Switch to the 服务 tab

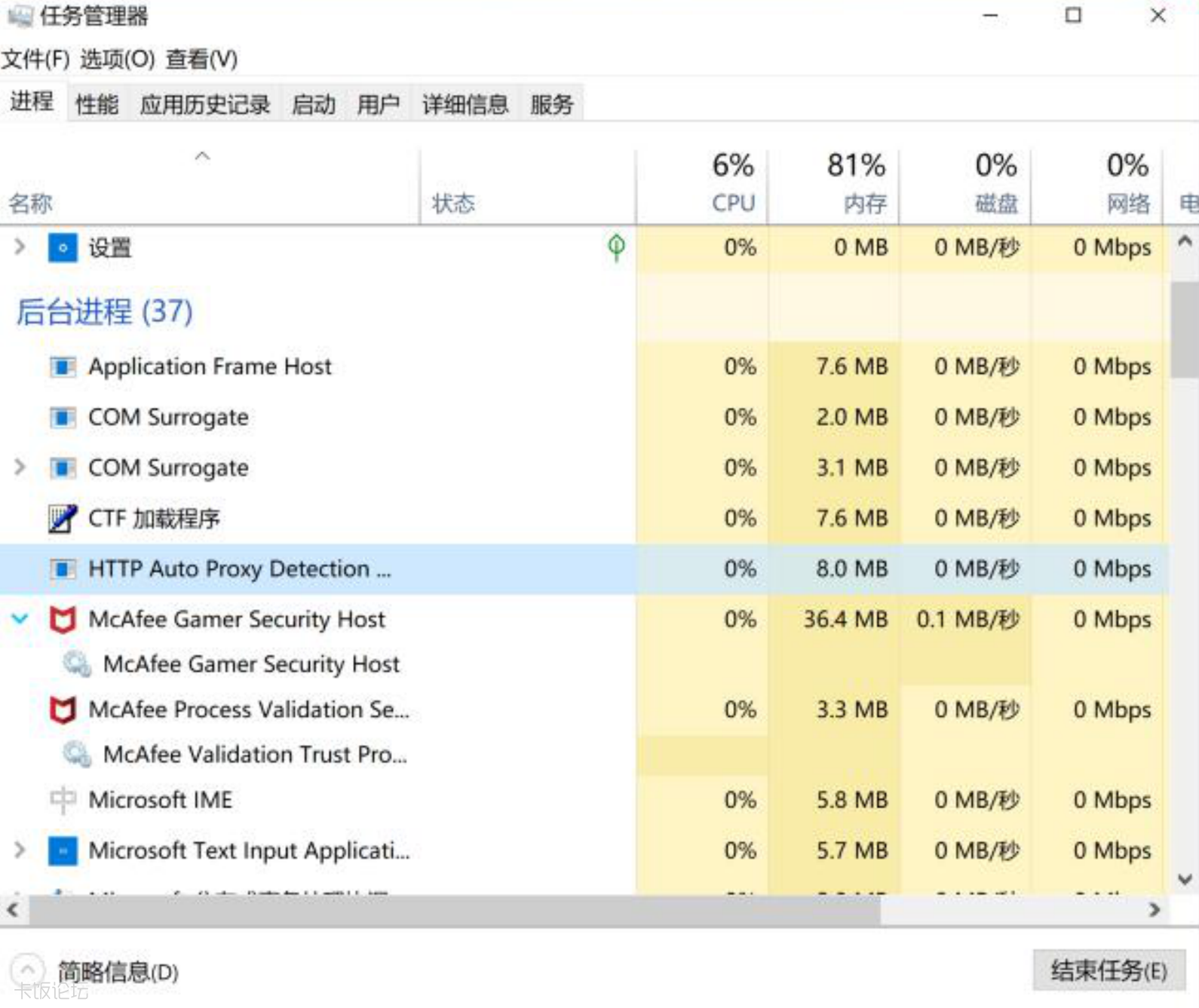552,104
